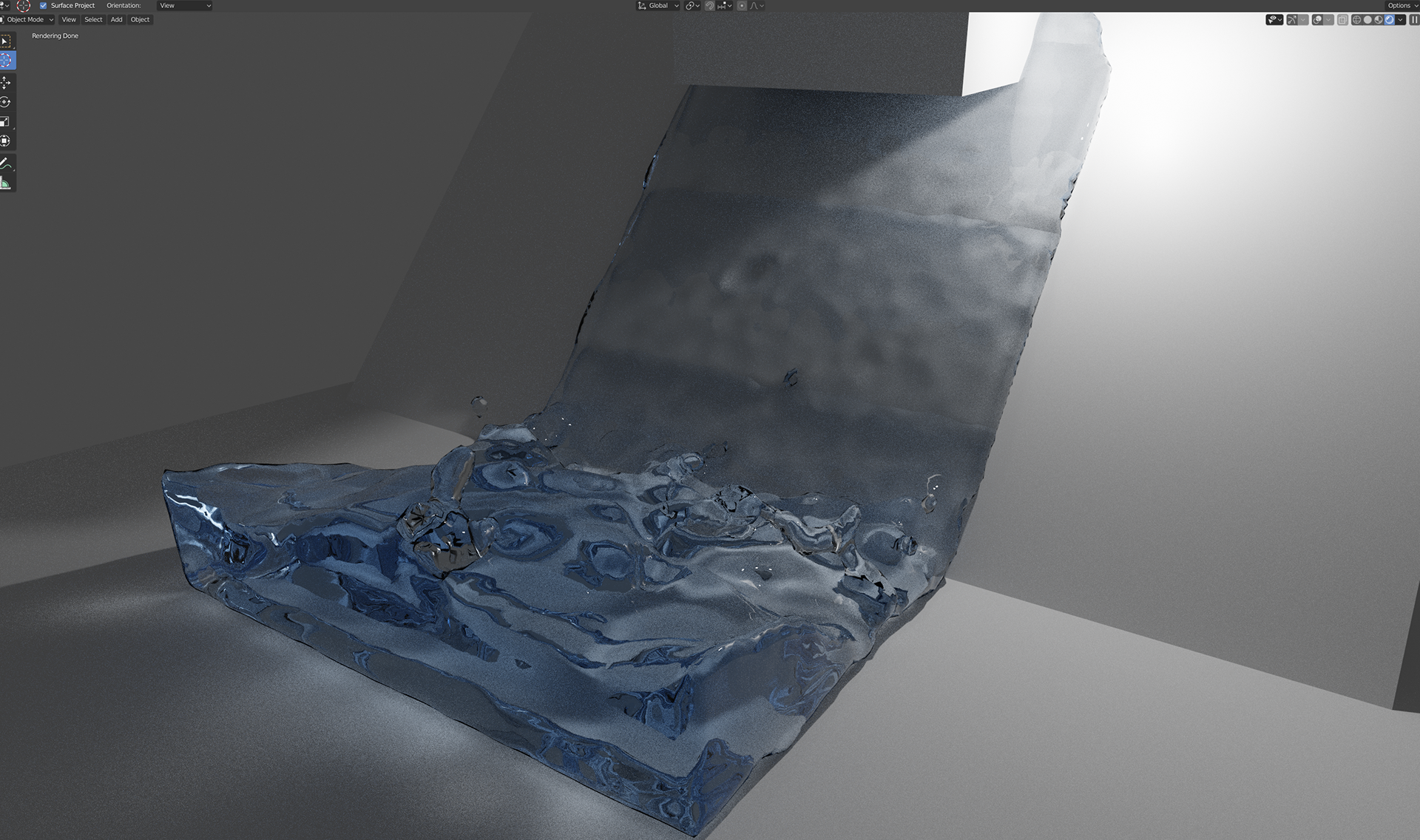Switch to wireframe viewport shading
Screen dimensions: 1420x840
click(1356, 20)
